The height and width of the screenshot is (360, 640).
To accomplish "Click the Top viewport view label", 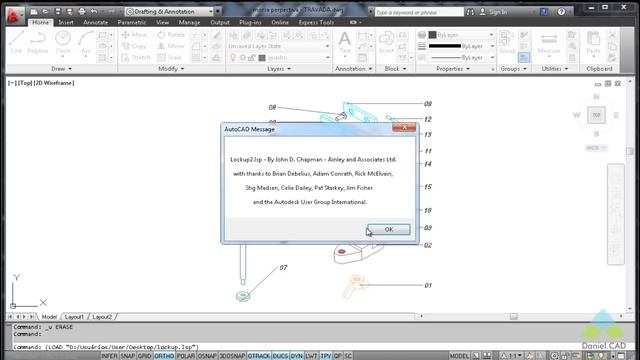I will pos(25,83).
